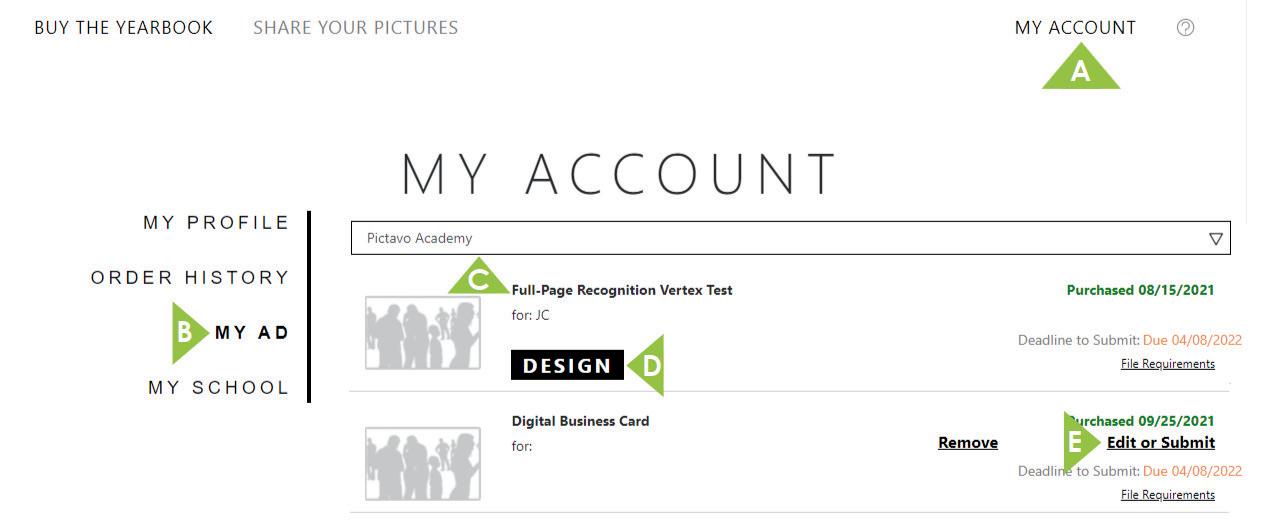Click green arrow marker D
The height and width of the screenshot is (532, 1264).
pyautogui.click(x=649, y=365)
